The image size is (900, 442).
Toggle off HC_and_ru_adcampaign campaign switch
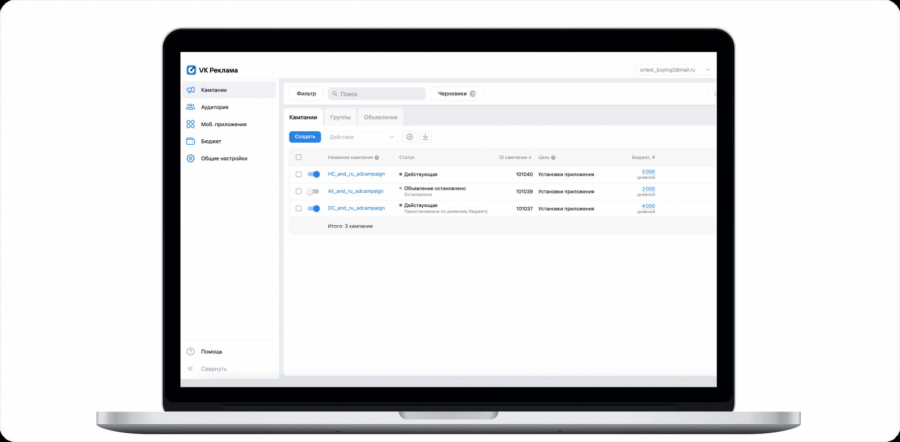(x=313, y=174)
